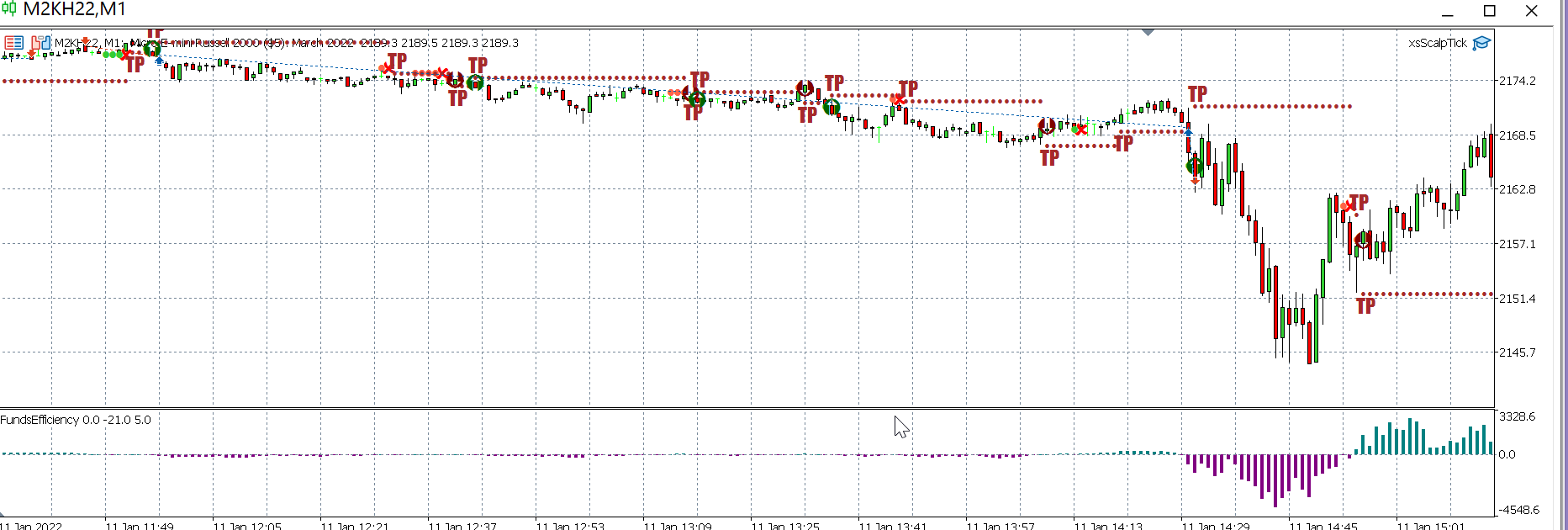The width and height of the screenshot is (1568, 530).
Task: Click the 3328.6 indicator scale value
Action: (1518, 416)
